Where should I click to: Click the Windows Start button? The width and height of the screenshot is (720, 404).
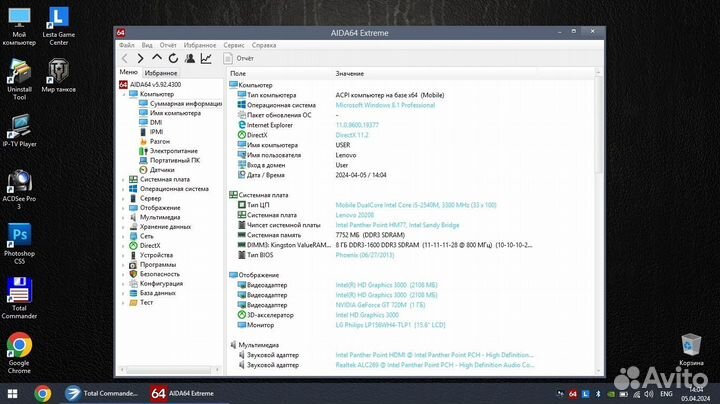[12, 393]
